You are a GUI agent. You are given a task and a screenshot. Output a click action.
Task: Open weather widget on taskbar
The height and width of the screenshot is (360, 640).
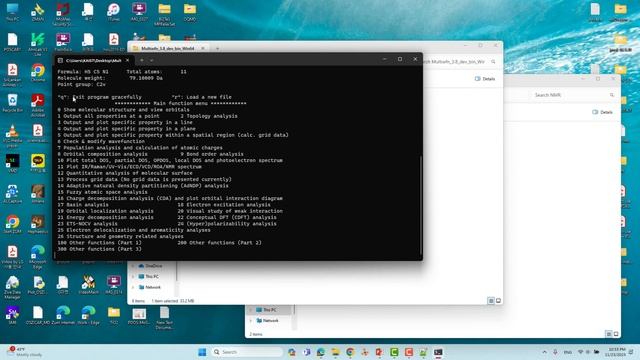(x=24, y=352)
